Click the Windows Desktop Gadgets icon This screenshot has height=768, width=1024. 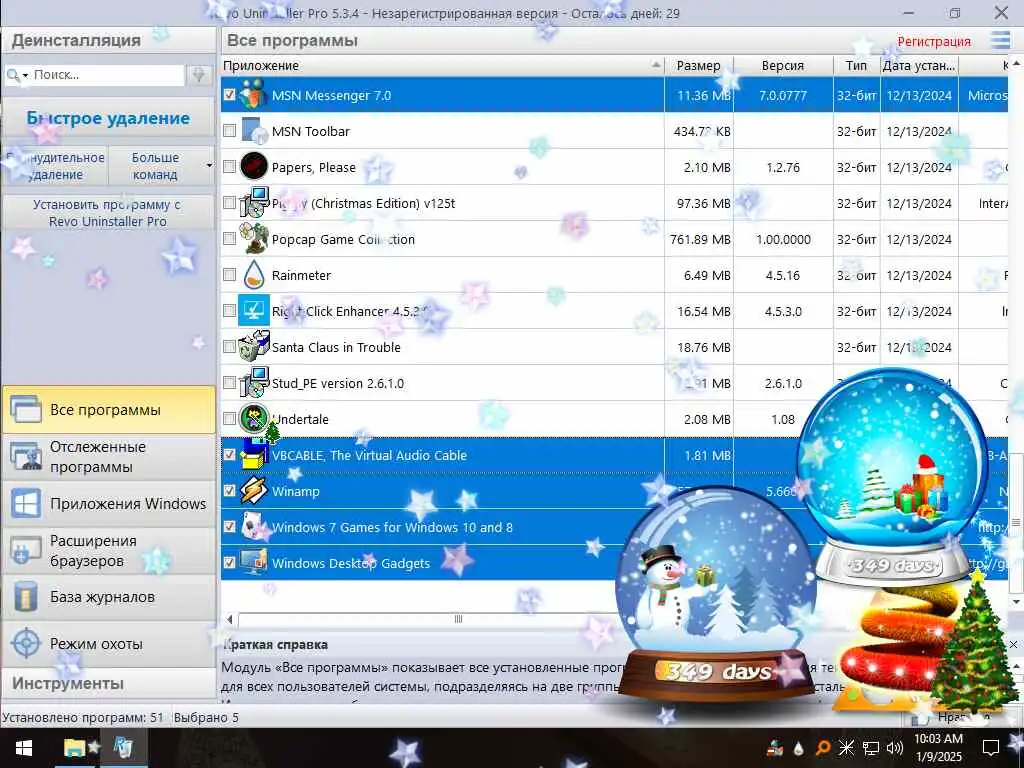253,562
